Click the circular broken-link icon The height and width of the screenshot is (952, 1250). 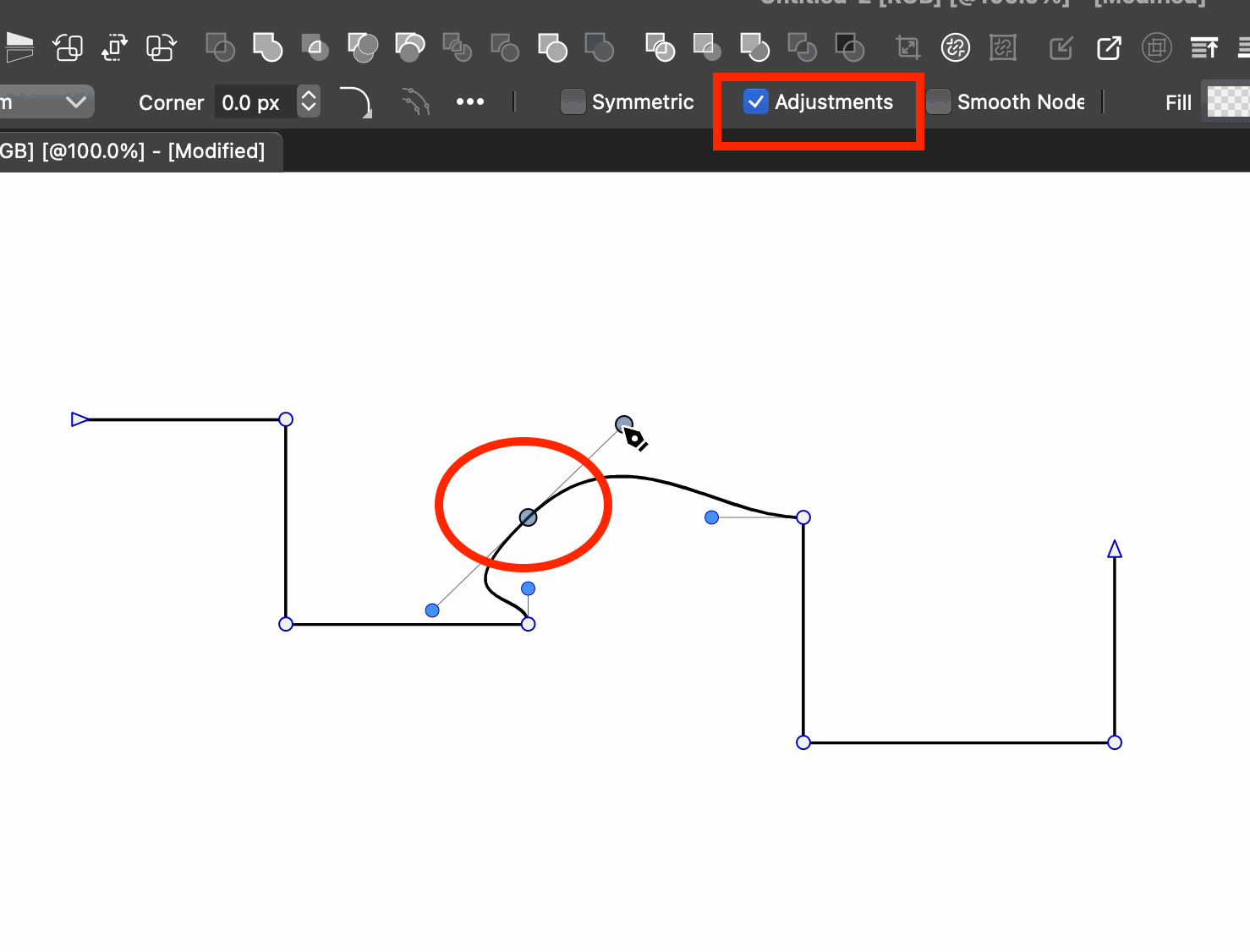pyautogui.click(x=955, y=47)
